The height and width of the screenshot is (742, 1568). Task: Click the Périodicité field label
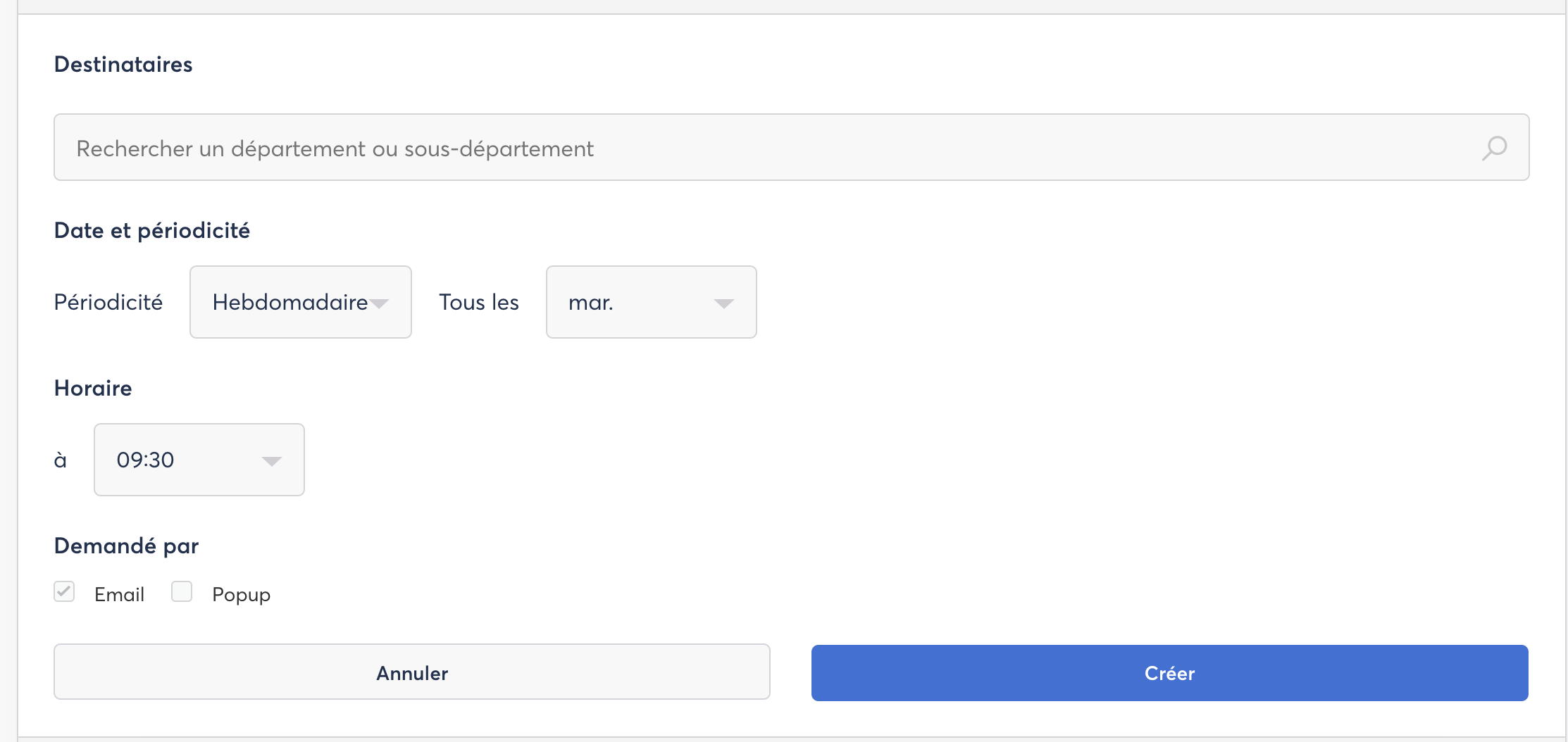pyautogui.click(x=108, y=302)
